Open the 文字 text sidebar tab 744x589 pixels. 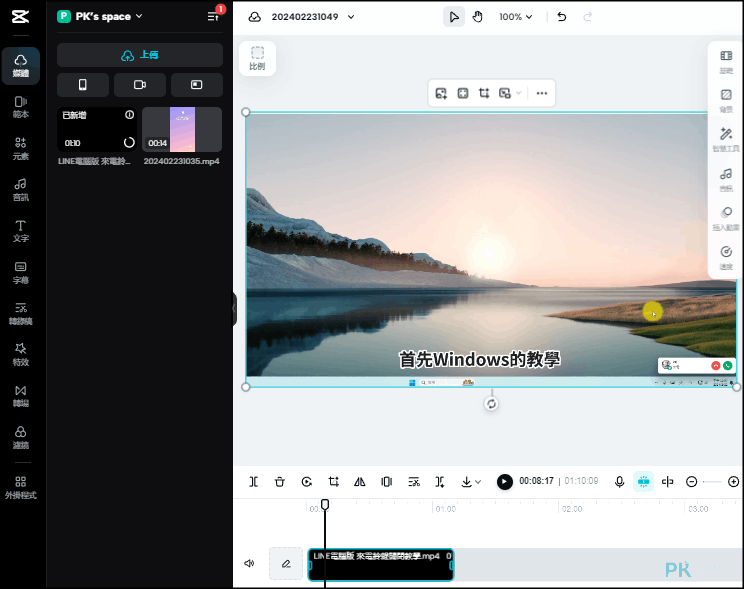(20, 231)
